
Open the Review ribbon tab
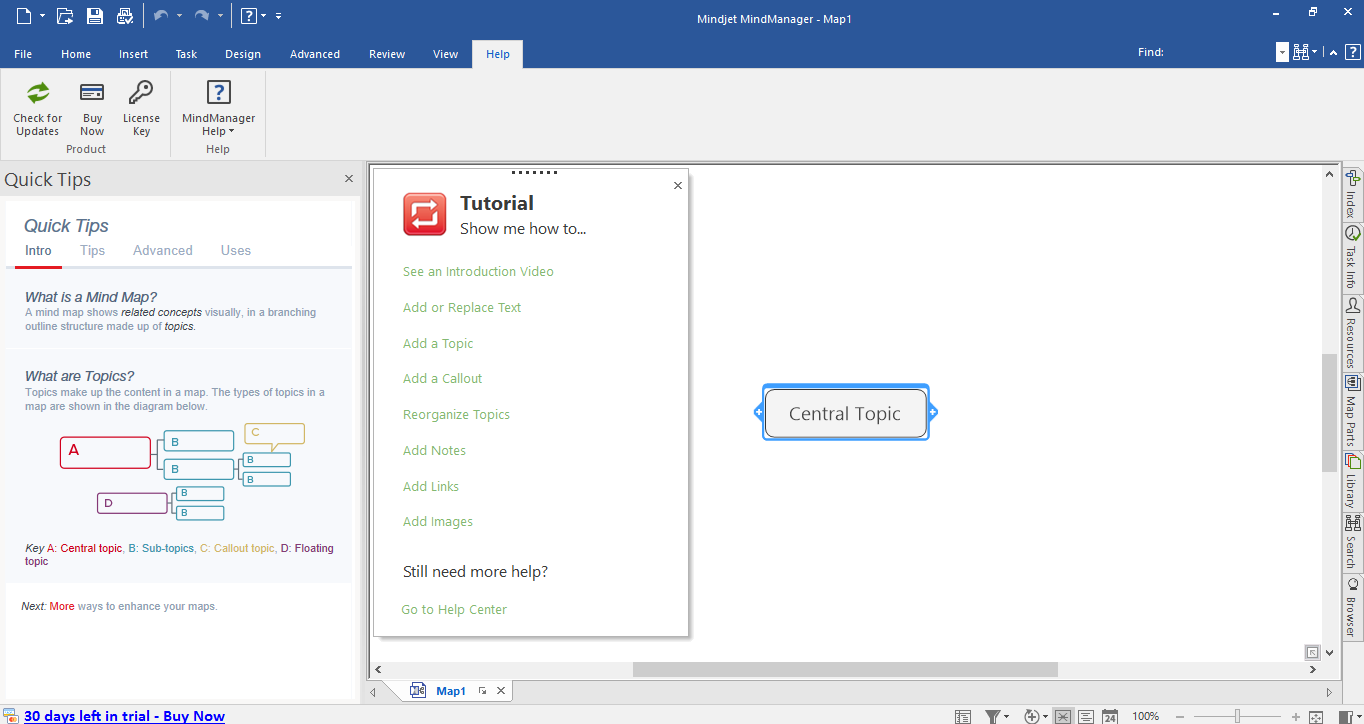(387, 54)
